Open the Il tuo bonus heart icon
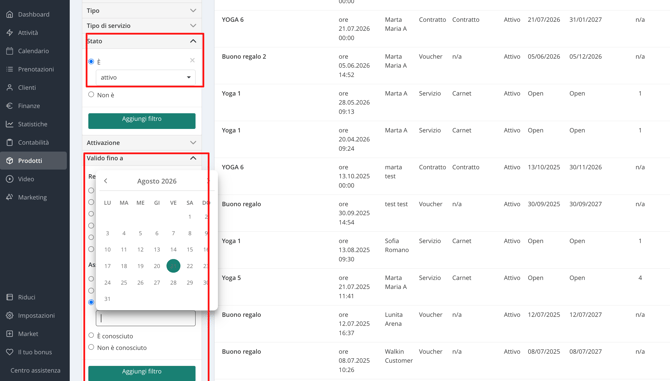This screenshot has height=381, width=670. (x=9, y=352)
